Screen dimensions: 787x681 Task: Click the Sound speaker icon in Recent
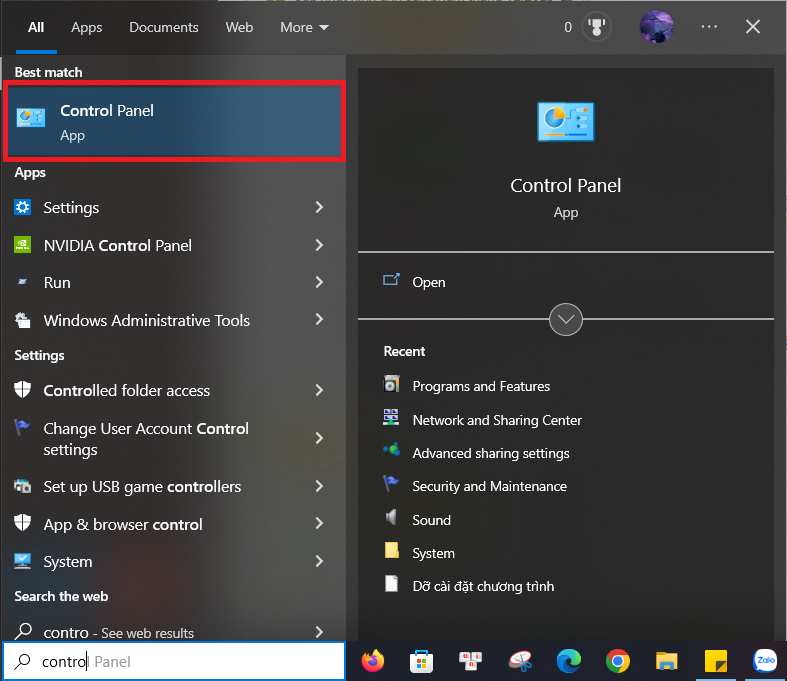pyautogui.click(x=391, y=517)
